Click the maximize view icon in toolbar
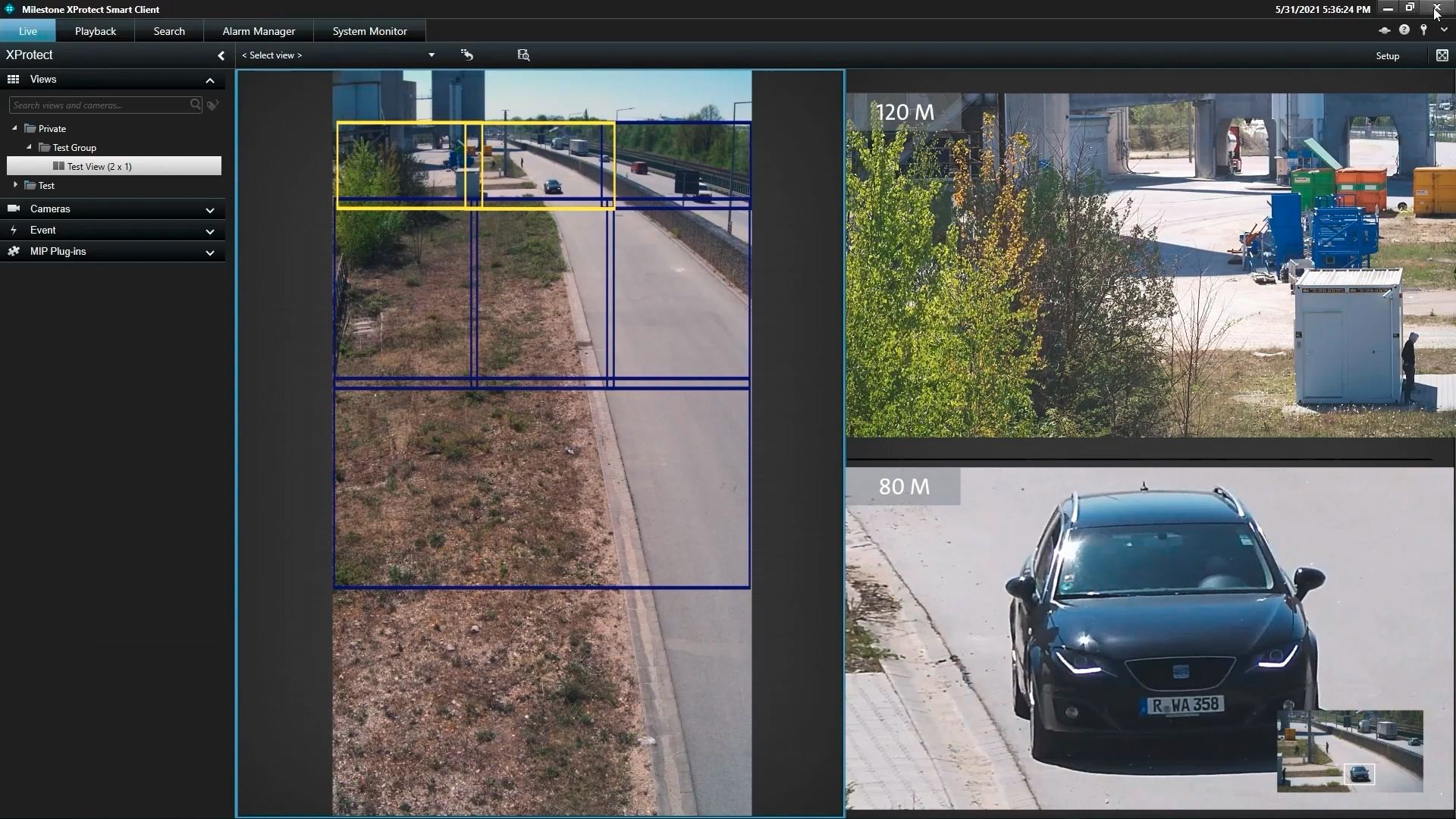 tap(1443, 55)
